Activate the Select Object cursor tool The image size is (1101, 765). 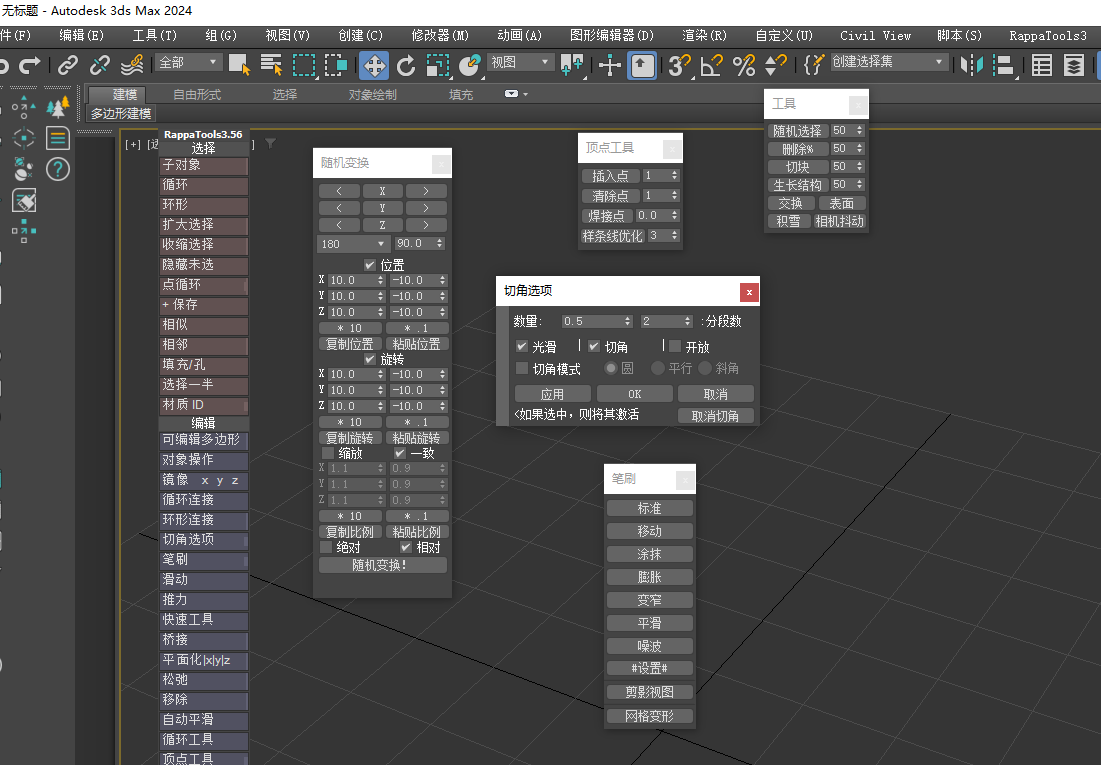pos(239,65)
